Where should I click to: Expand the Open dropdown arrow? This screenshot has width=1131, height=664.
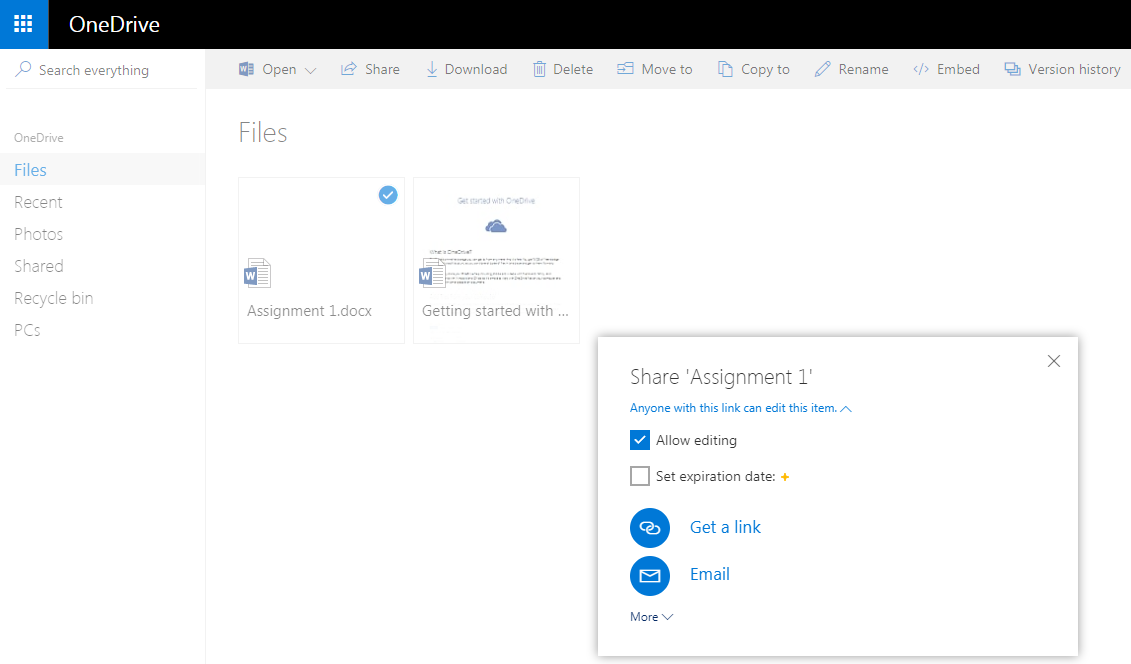point(311,71)
